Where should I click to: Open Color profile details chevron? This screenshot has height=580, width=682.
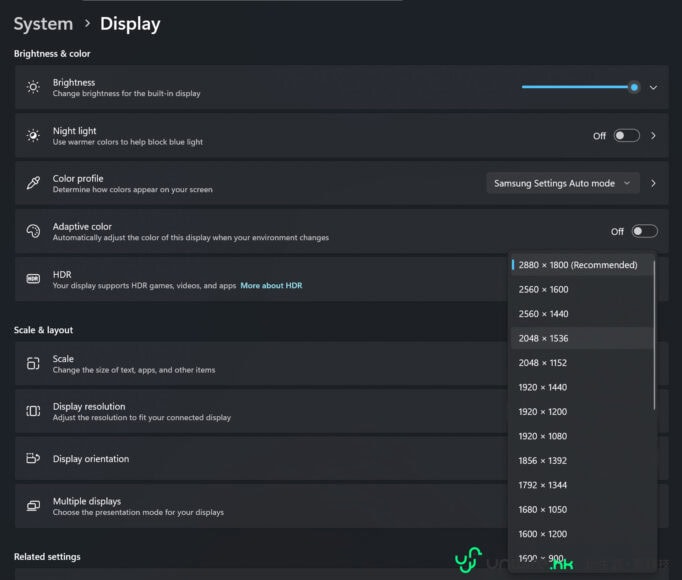click(653, 184)
